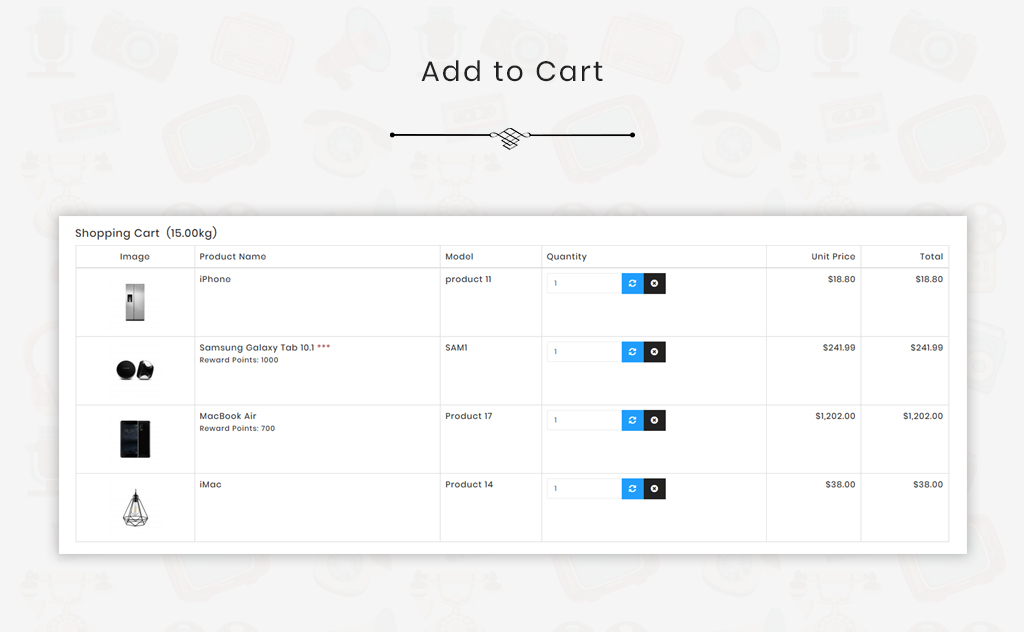
Task: Update the iMac quantity with refresh icon
Action: click(x=632, y=488)
